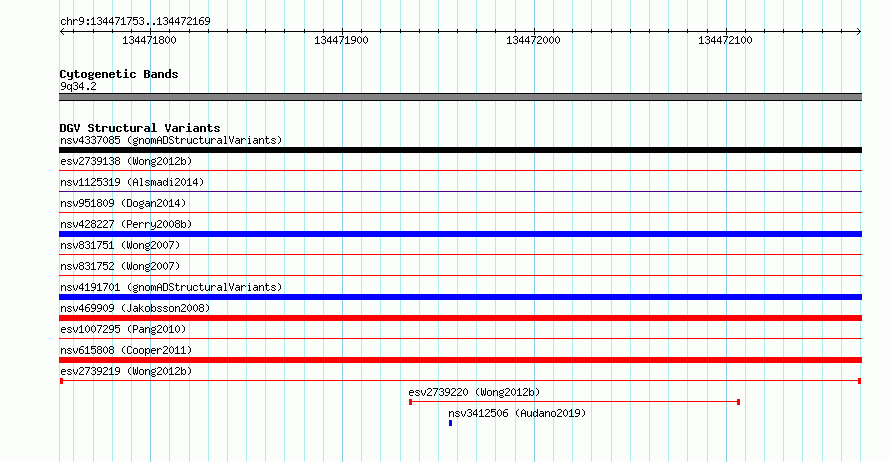This screenshot has height=462, width=890.
Task: Select esv1007295 (Pang2010) label
Action: click(x=123, y=329)
